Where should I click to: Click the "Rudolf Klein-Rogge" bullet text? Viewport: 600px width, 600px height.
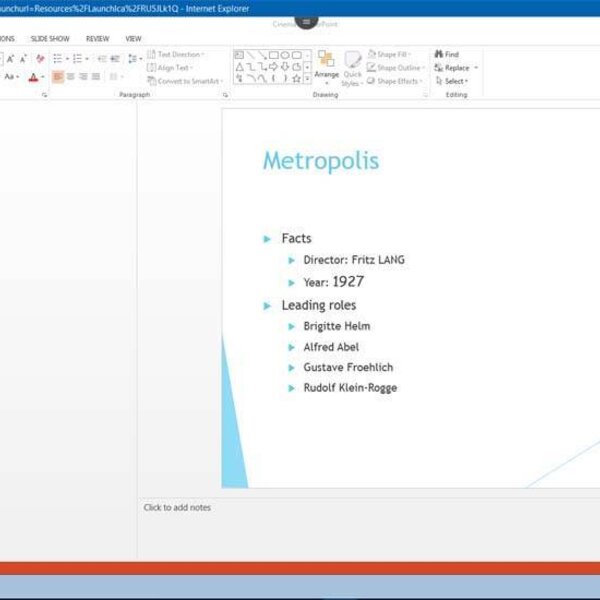[350, 388]
